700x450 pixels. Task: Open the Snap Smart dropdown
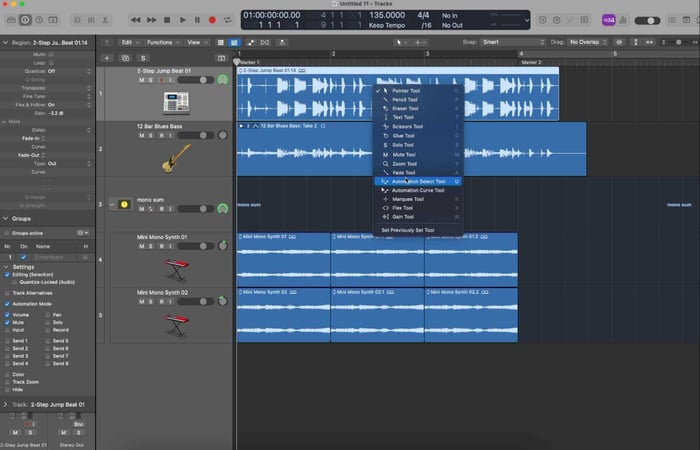513,42
